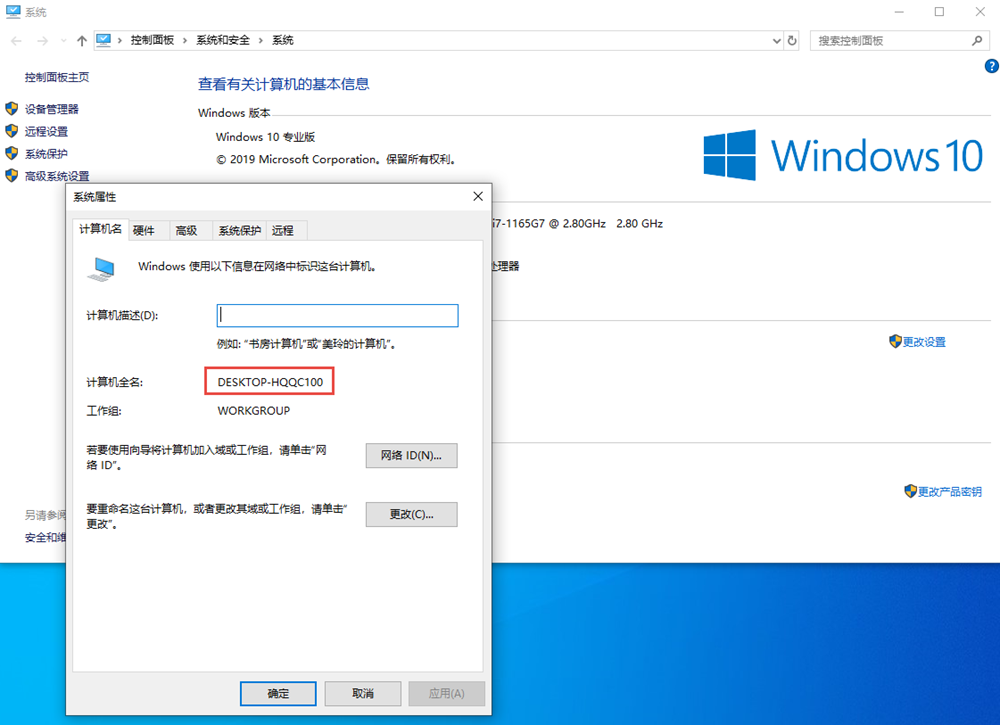This screenshot has width=1000, height=725.
Task: Close the 系统属性 dialog with X
Action: point(478,197)
